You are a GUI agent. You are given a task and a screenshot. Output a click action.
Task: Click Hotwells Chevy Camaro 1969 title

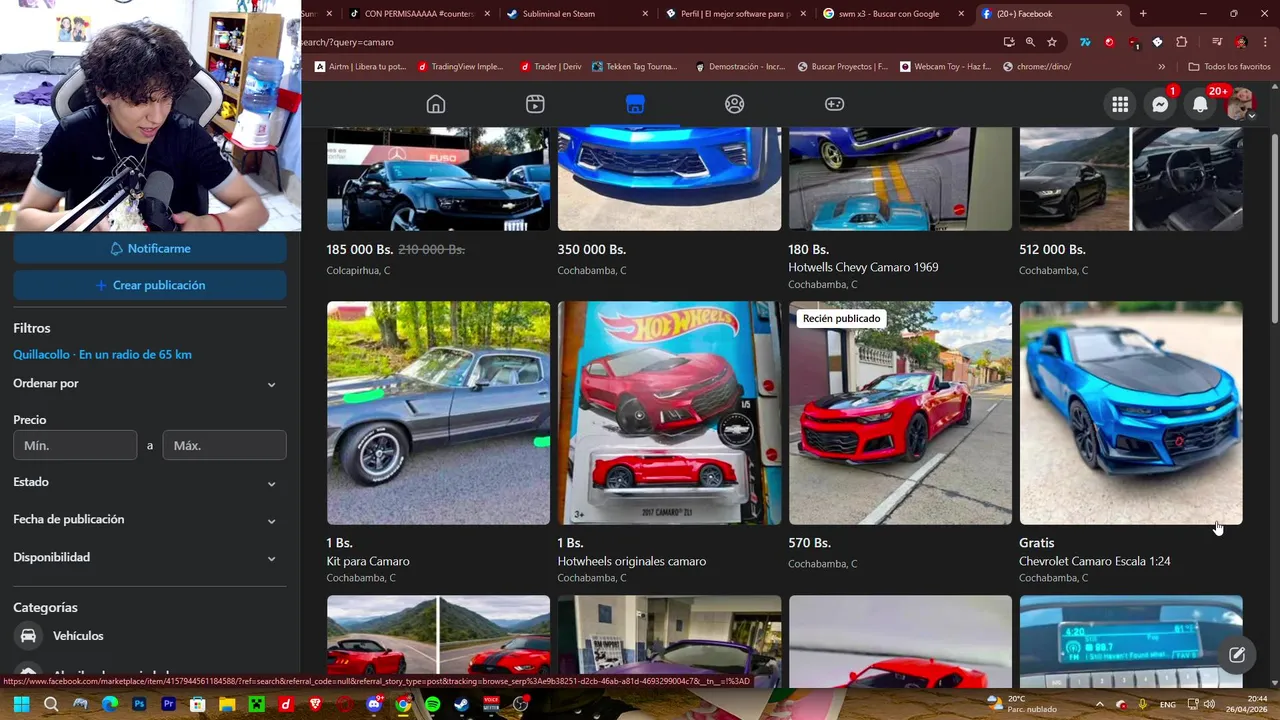click(x=863, y=268)
